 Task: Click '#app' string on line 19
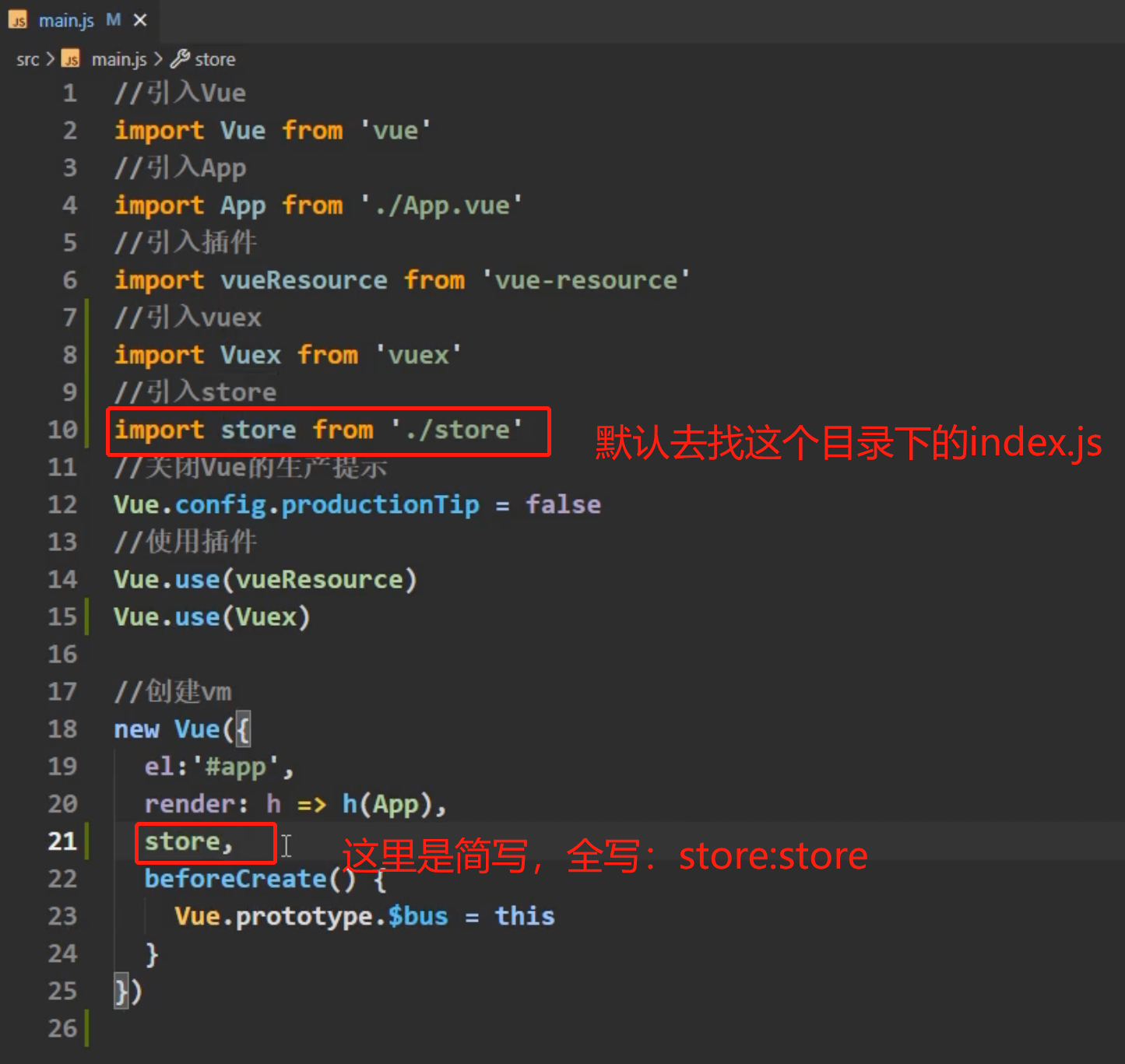(236, 767)
